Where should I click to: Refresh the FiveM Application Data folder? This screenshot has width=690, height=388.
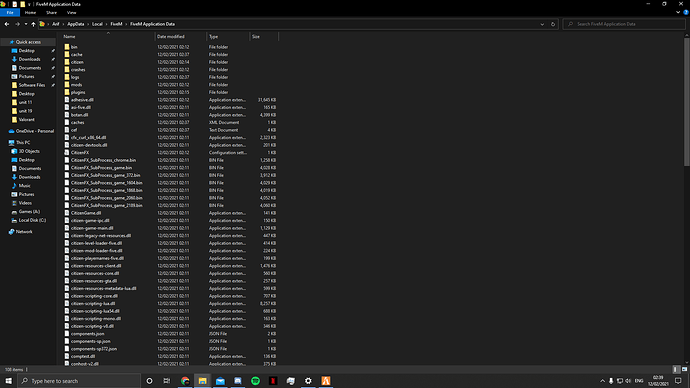point(553,24)
